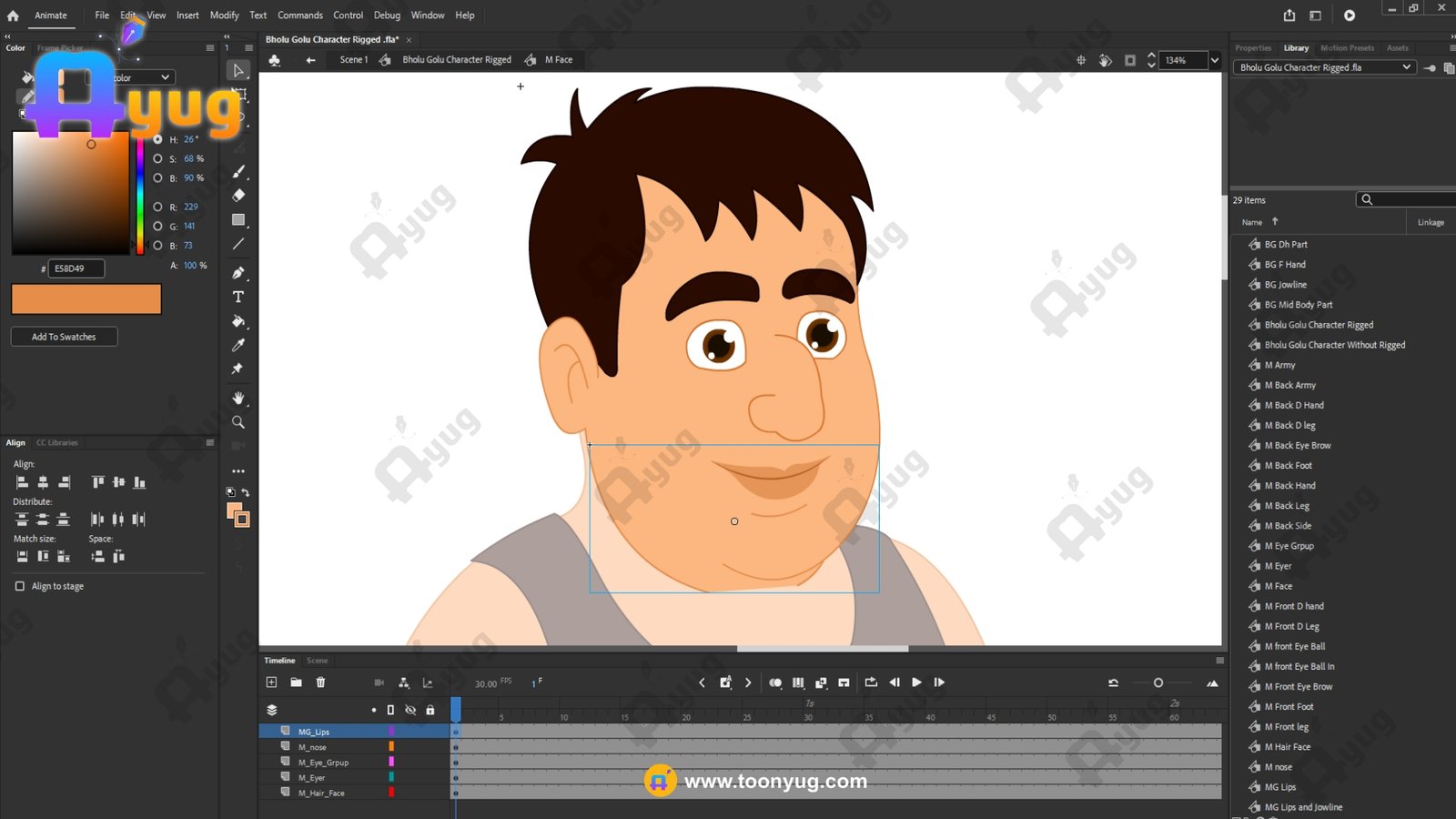Select the Eraser tool
1456x819 pixels.
coord(238,196)
